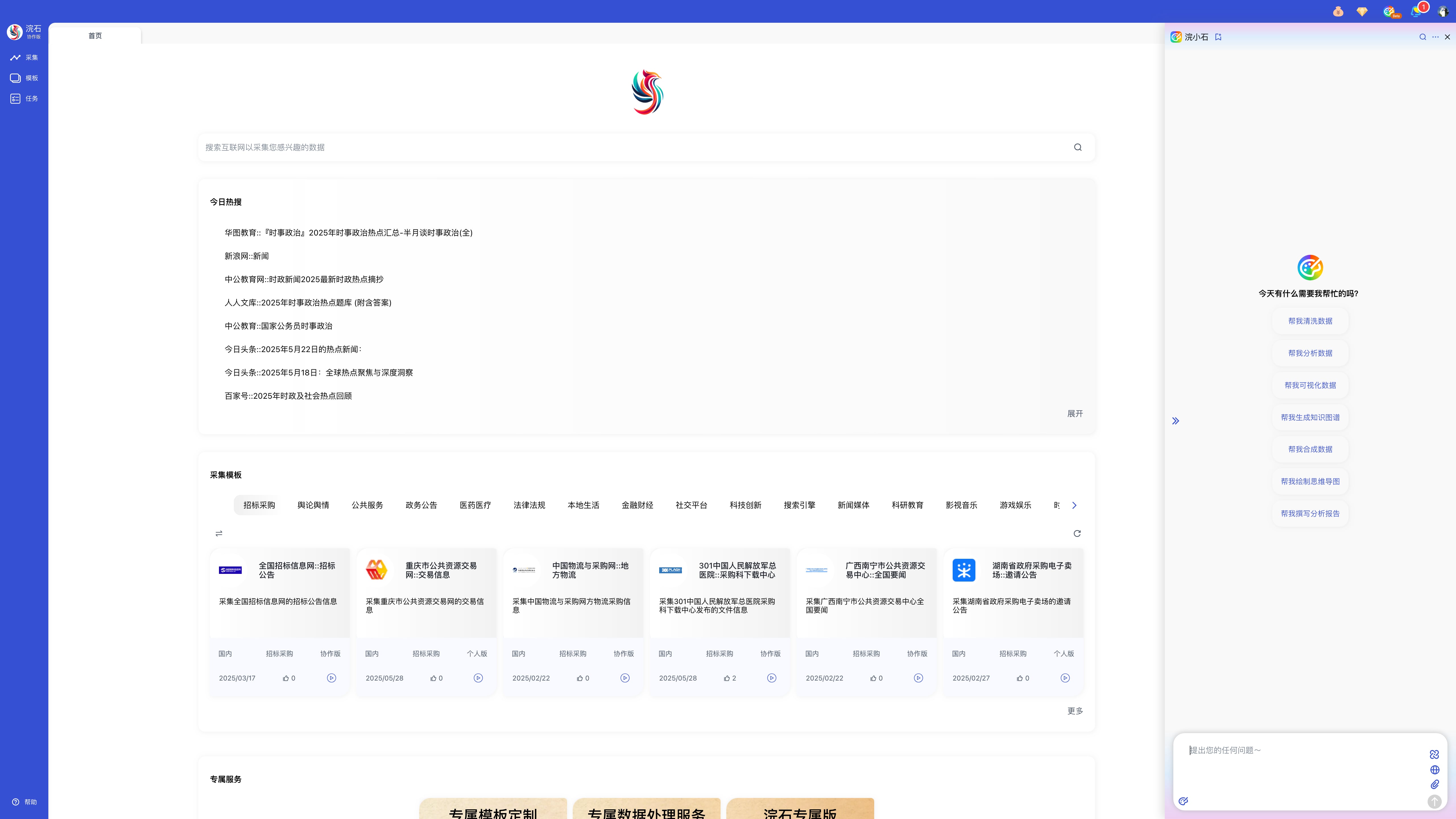1456x819 pixels.
Task: Show more templates via 更多
Action: 1075,711
